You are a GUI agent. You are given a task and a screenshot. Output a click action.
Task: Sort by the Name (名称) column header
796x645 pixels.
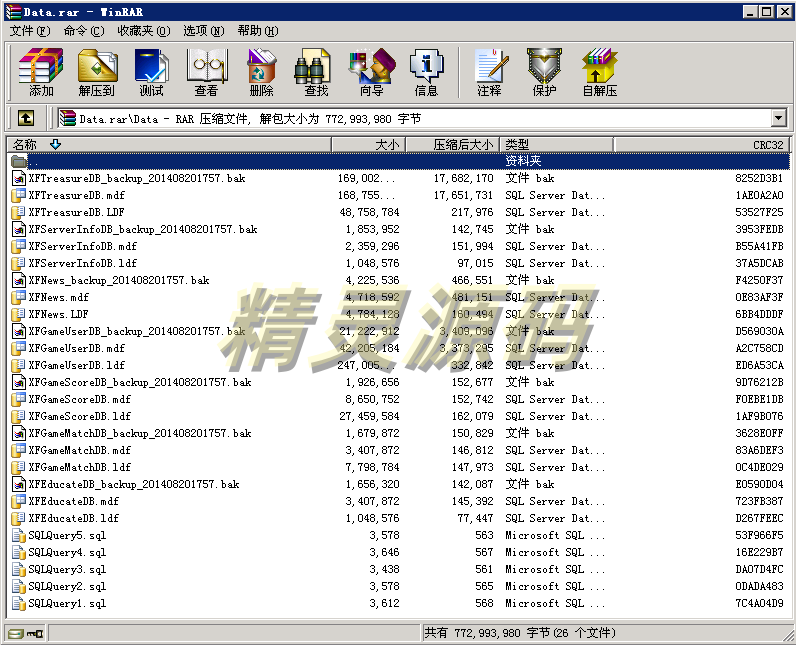coord(169,145)
